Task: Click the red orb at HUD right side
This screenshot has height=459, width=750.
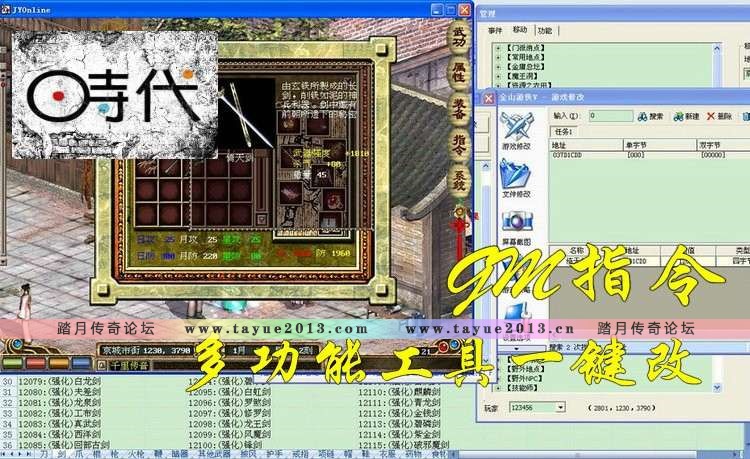Action: (x=443, y=346)
